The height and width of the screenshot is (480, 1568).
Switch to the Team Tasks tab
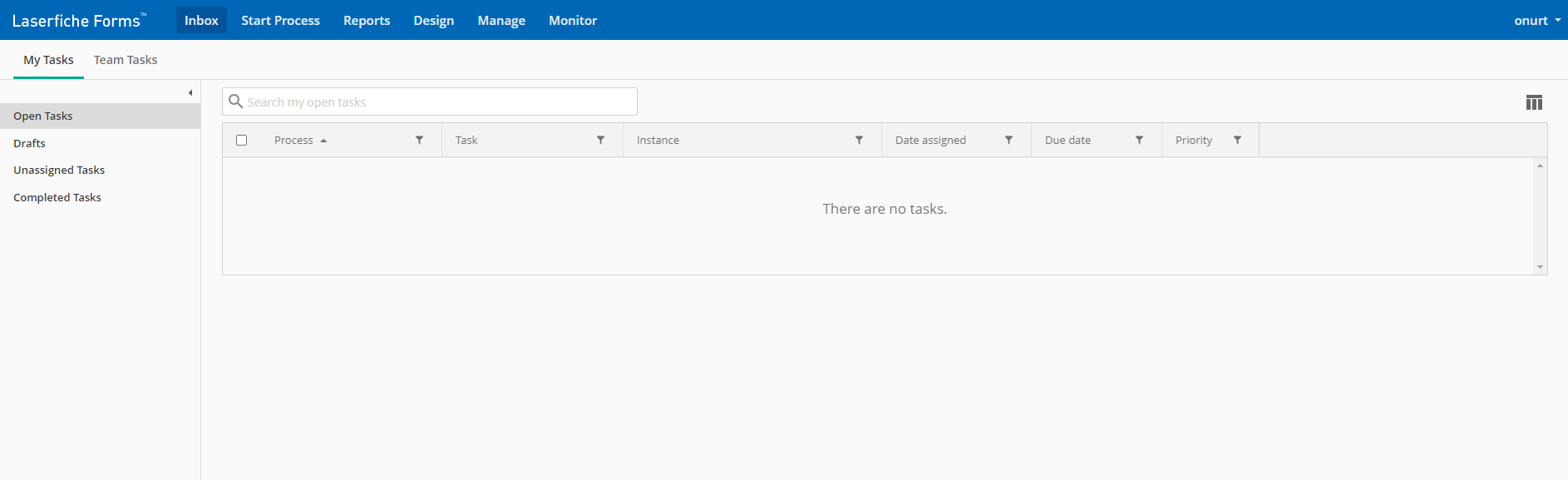pyautogui.click(x=126, y=60)
